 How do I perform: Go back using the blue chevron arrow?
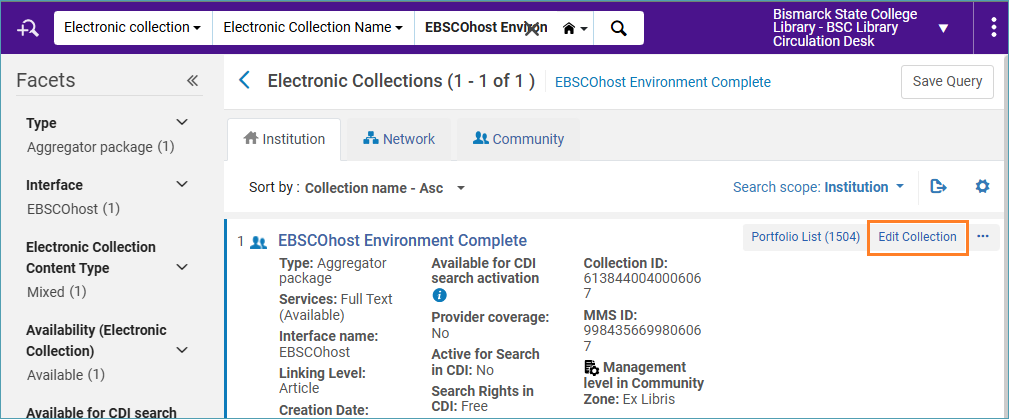point(244,81)
